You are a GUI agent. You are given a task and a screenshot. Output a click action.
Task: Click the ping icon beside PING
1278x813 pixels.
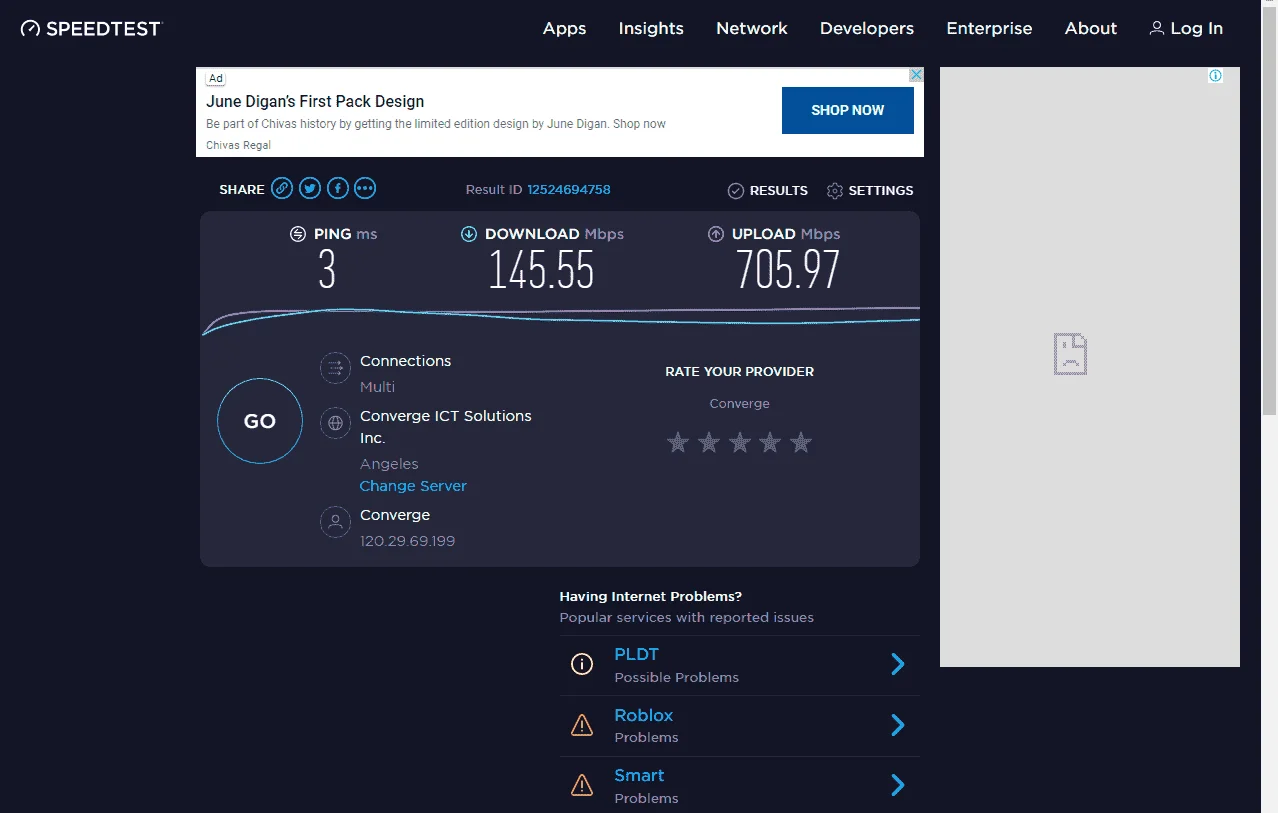point(298,234)
